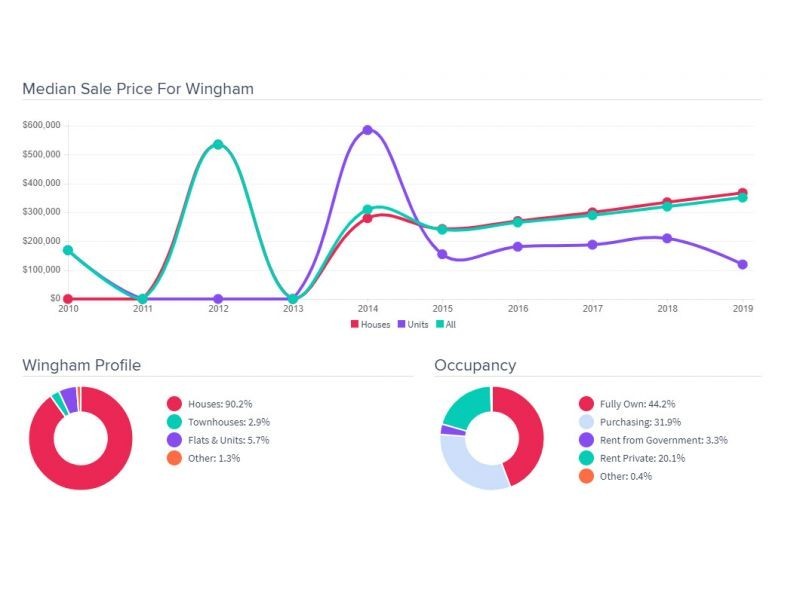The image size is (800, 600).
Task: Click the Rent Private teal legend circle
Action: click(x=587, y=458)
